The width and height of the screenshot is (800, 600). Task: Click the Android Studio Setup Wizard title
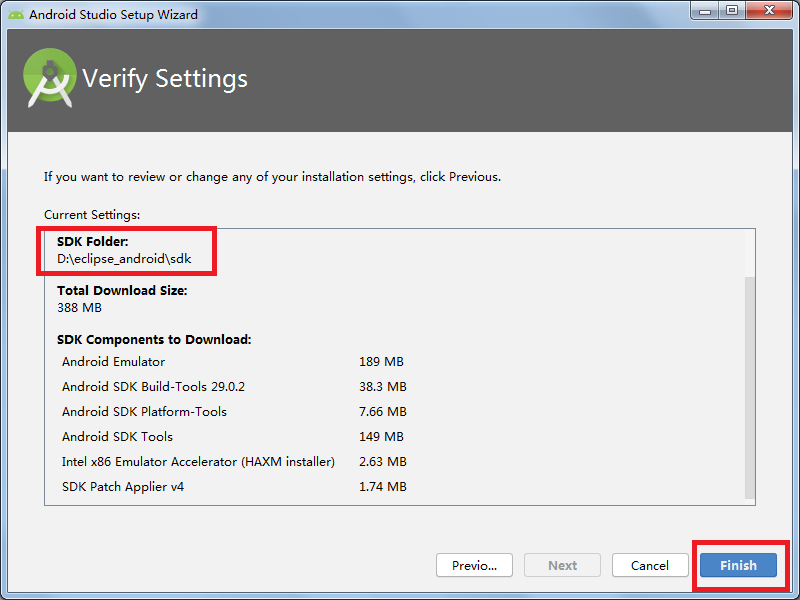pos(113,14)
